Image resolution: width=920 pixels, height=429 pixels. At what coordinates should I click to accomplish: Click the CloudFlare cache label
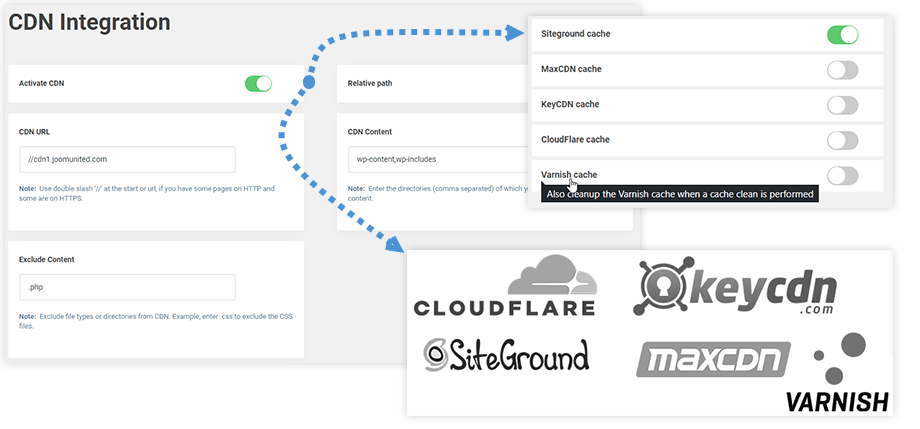click(x=575, y=140)
